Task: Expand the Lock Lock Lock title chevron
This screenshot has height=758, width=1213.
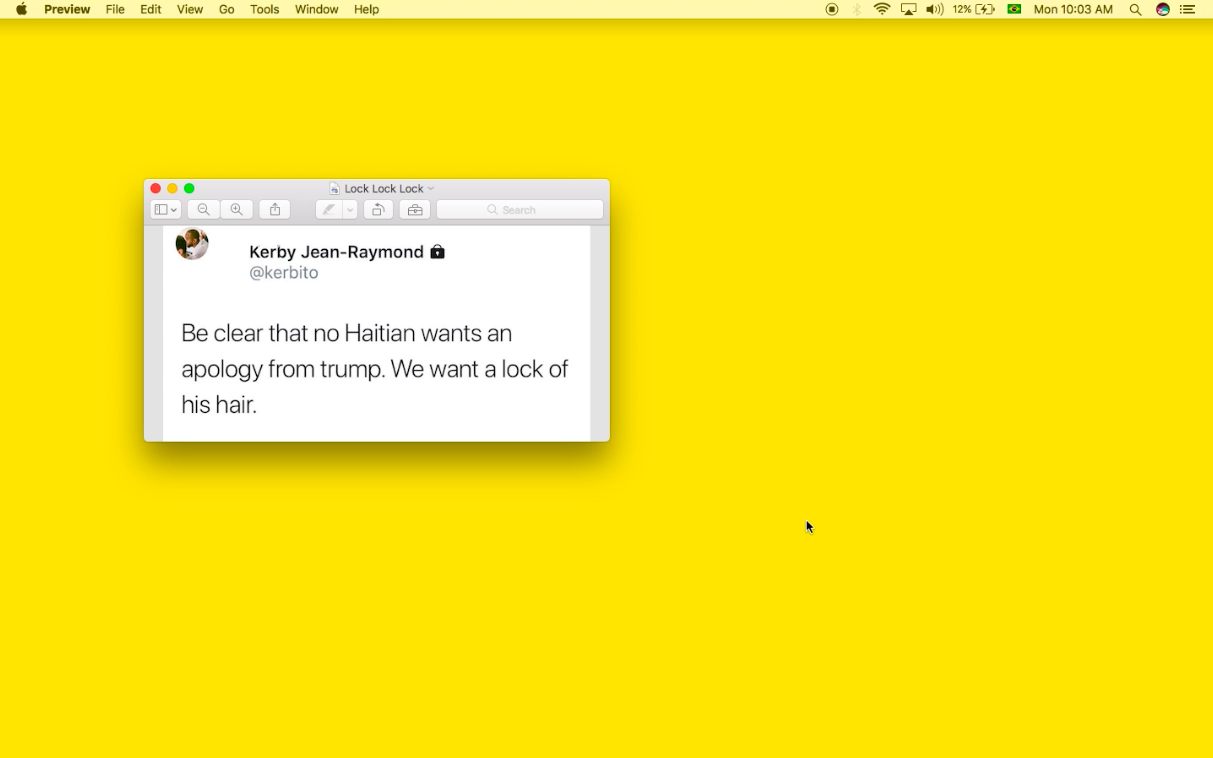Action: 431,189
